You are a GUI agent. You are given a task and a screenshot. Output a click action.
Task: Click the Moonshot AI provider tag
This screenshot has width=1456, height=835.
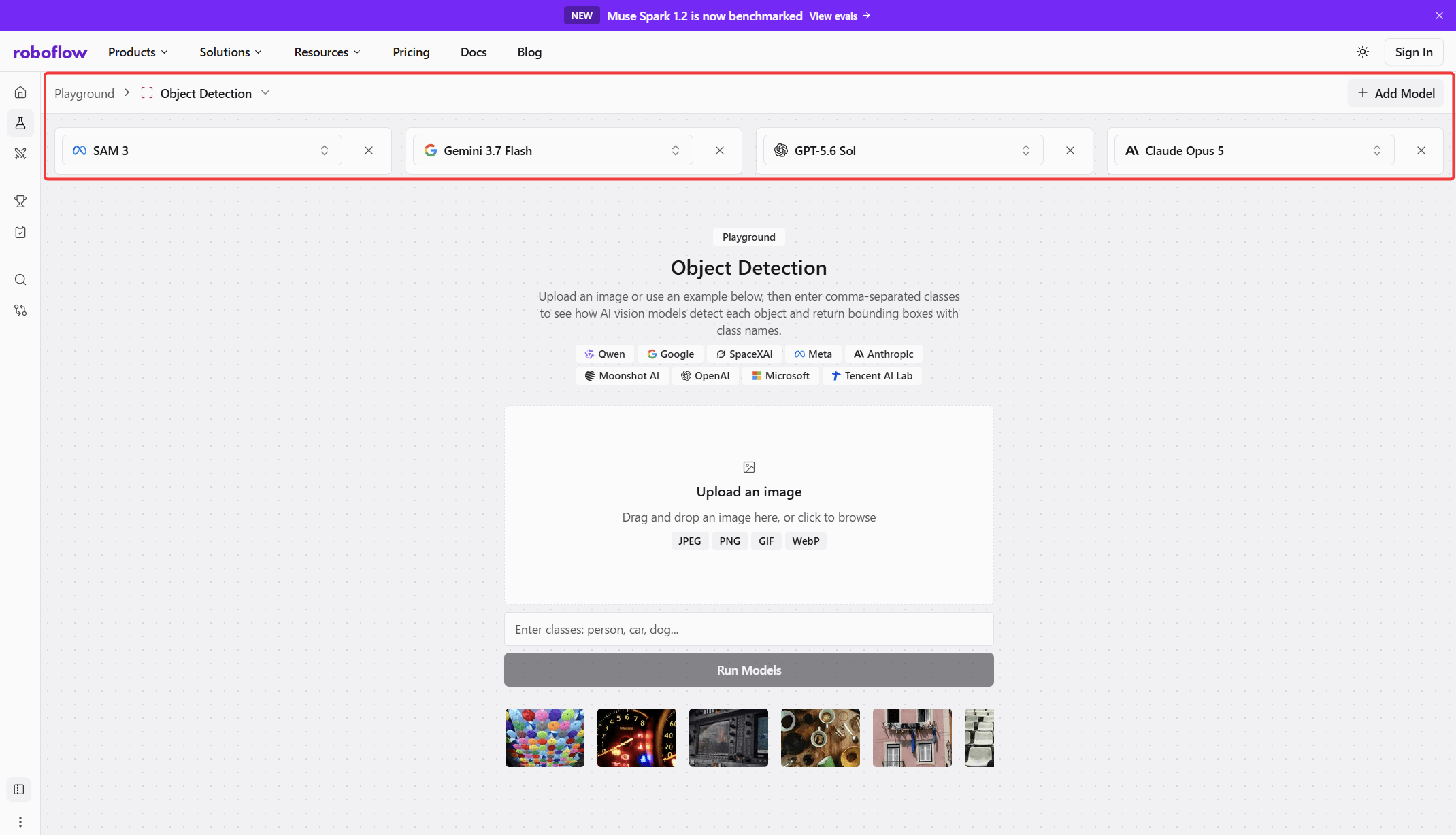tap(622, 375)
